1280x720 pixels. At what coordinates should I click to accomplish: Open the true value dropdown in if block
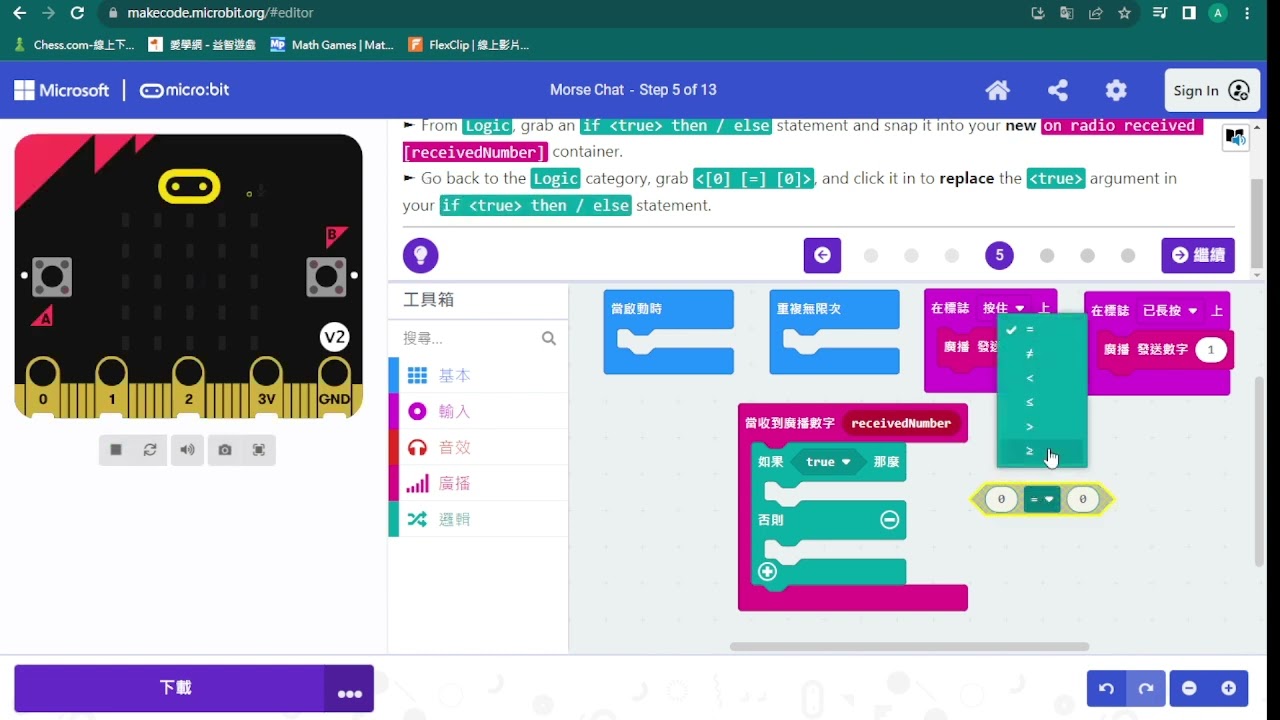tap(828, 462)
